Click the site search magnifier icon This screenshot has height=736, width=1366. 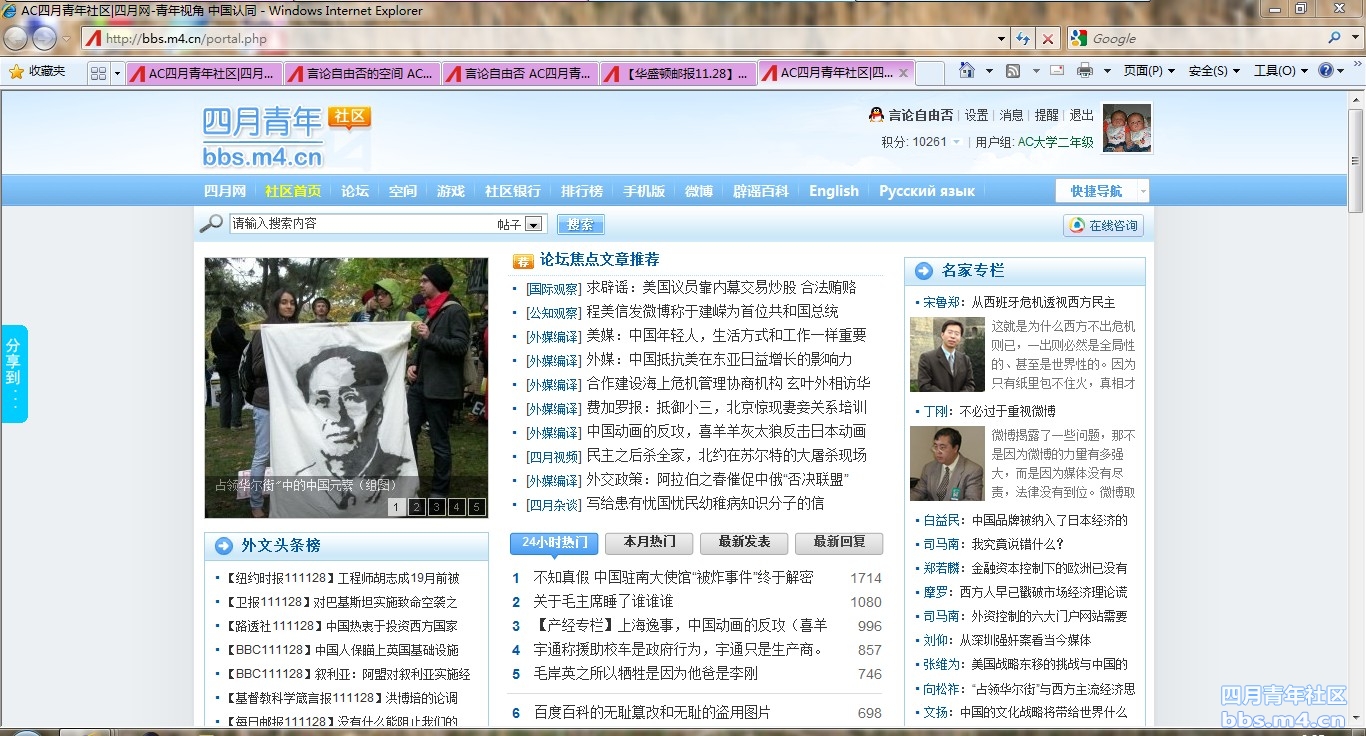(x=210, y=224)
